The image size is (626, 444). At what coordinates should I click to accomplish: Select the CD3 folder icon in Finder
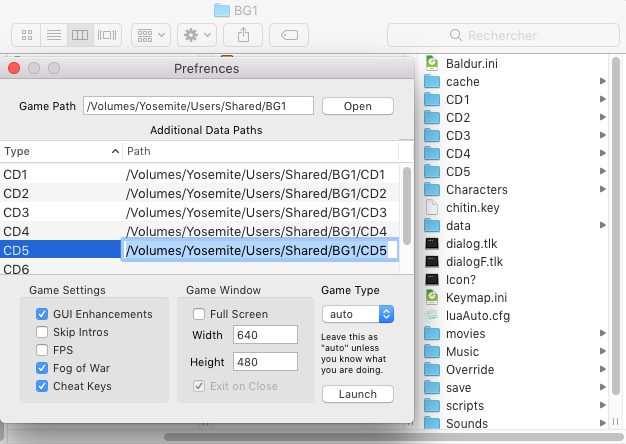[432, 135]
